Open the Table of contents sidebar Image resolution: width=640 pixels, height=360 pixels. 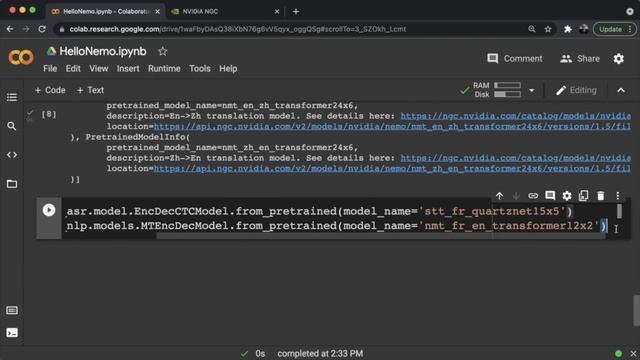(12, 97)
